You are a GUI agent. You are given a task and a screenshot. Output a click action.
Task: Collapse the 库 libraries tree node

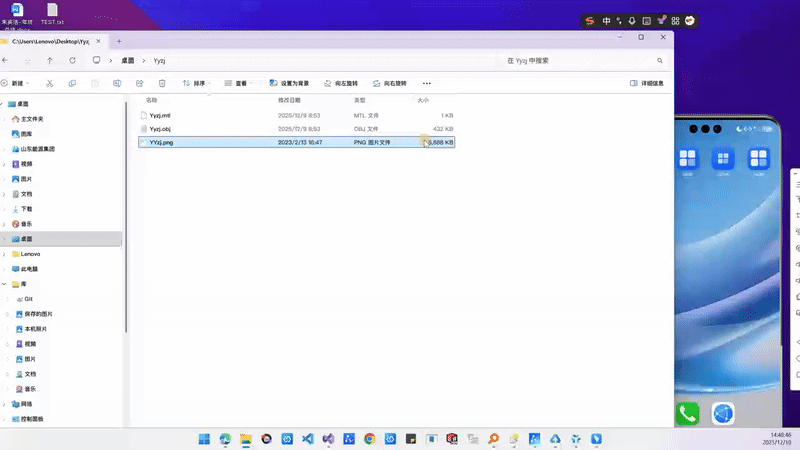tap(4, 284)
